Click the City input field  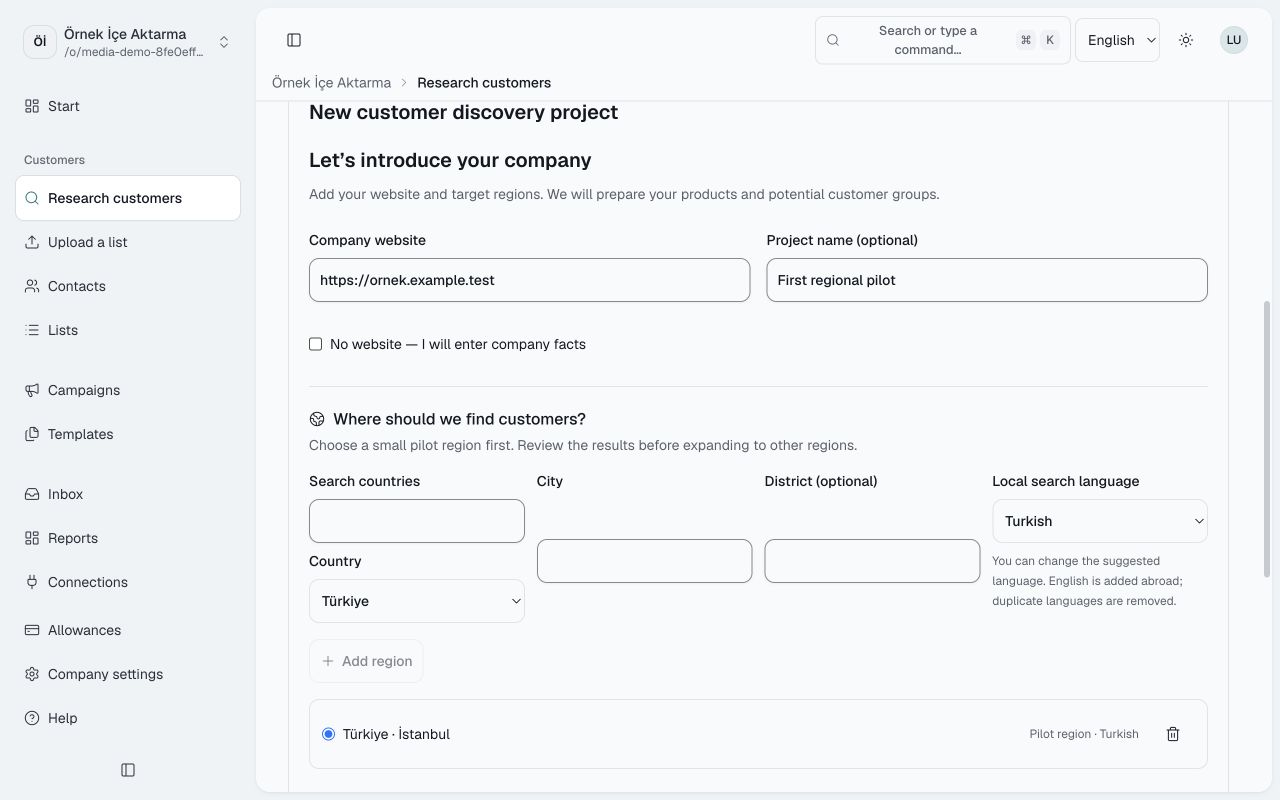644,561
